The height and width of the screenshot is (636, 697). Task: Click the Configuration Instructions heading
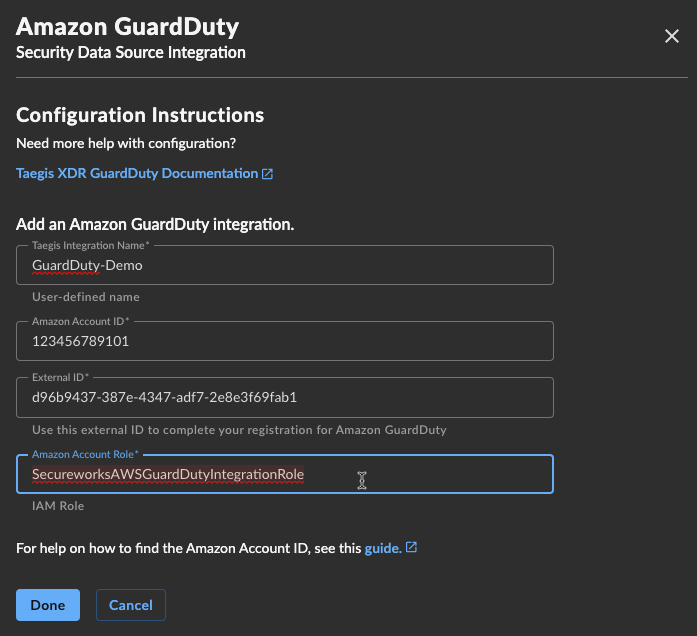tap(140, 115)
